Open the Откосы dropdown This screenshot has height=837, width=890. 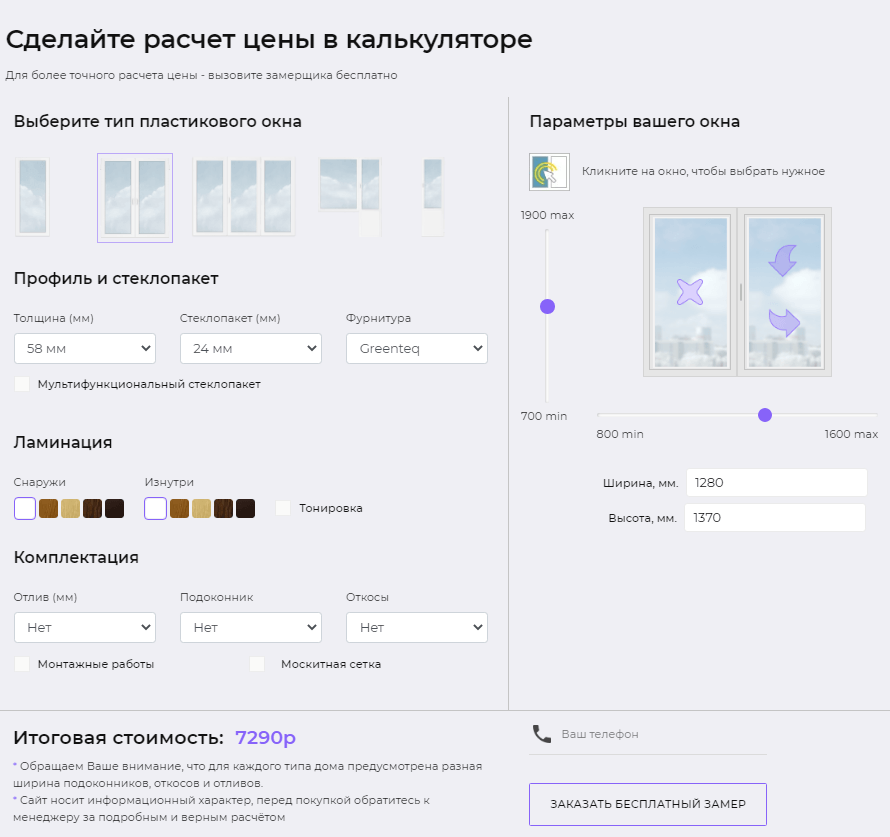417,628
